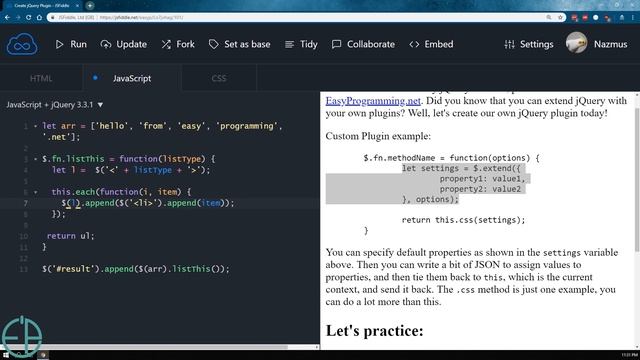Switch to the CSS tab
The image size is (640, 360).
point(219,78)
